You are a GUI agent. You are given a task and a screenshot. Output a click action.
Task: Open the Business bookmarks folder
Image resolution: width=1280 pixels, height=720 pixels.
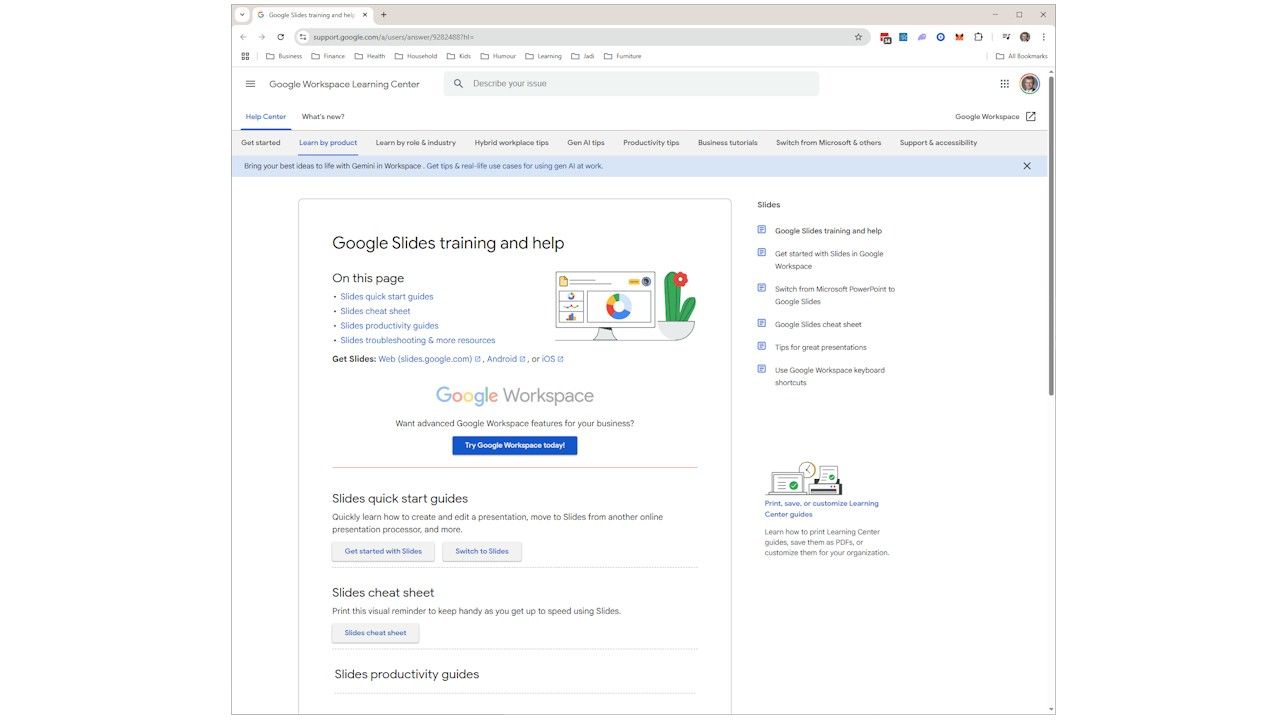[284, 56]
